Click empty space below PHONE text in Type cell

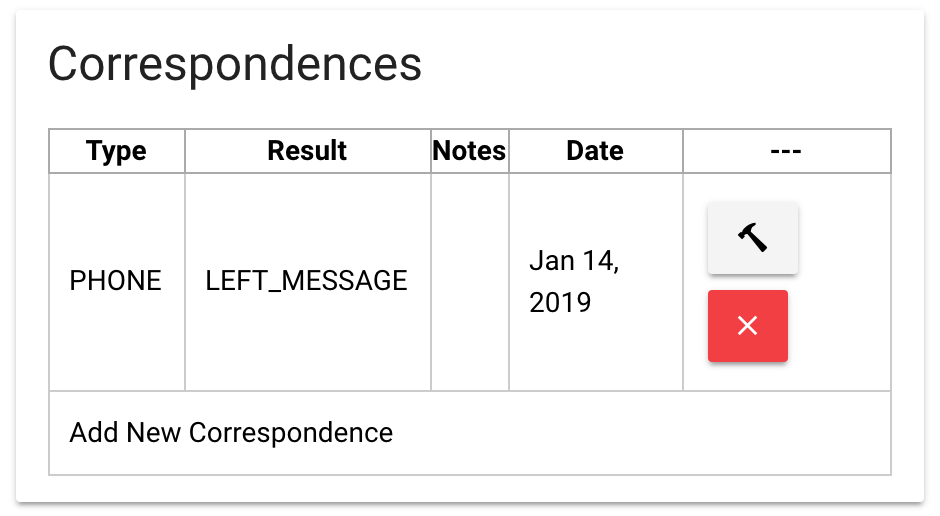[115, 345]
